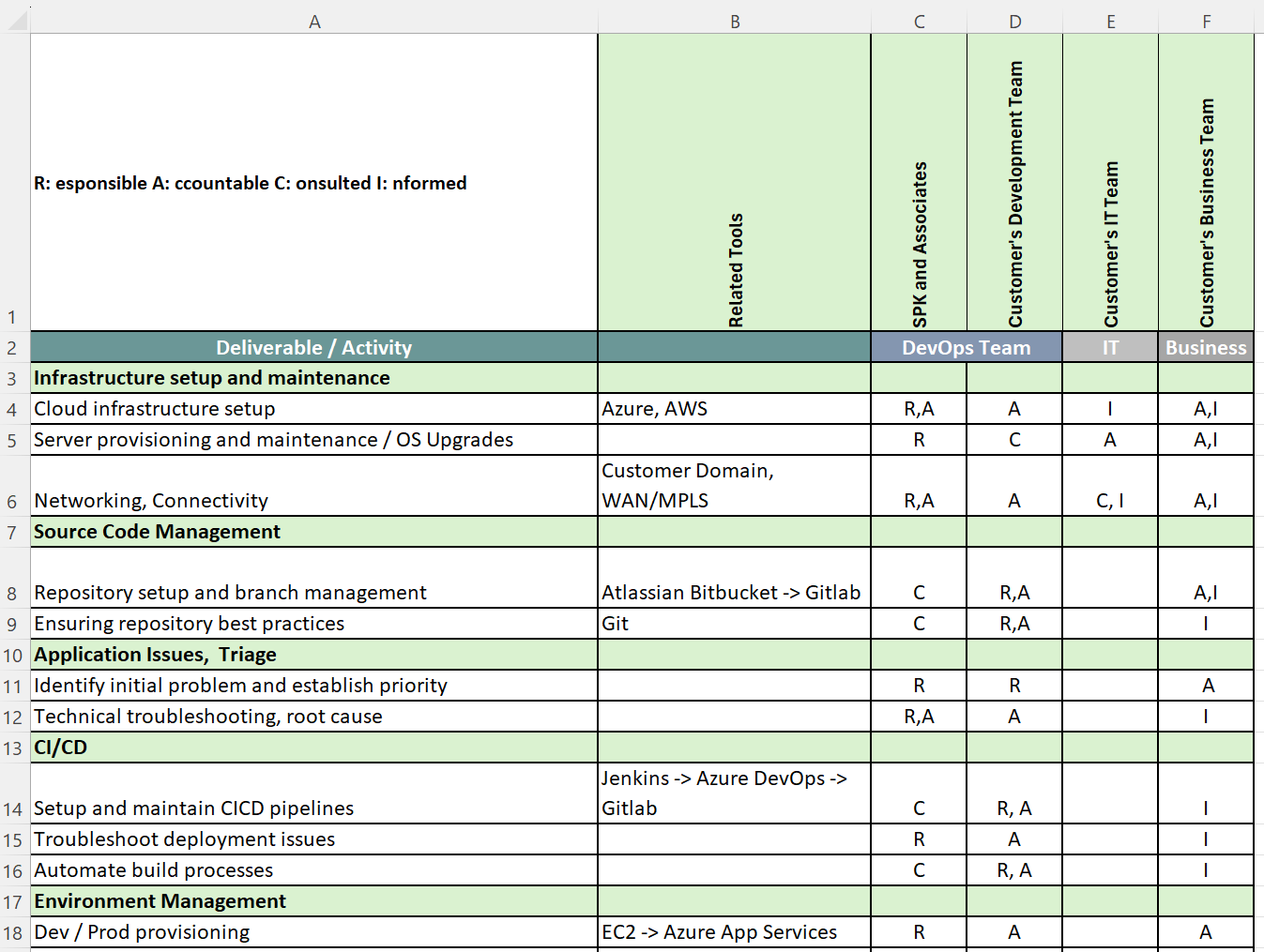Image resolution: width=1264 pixels, height=952 pixels.
Task: Click 'R, A' in Automate build processes row
Action: 1014,870
